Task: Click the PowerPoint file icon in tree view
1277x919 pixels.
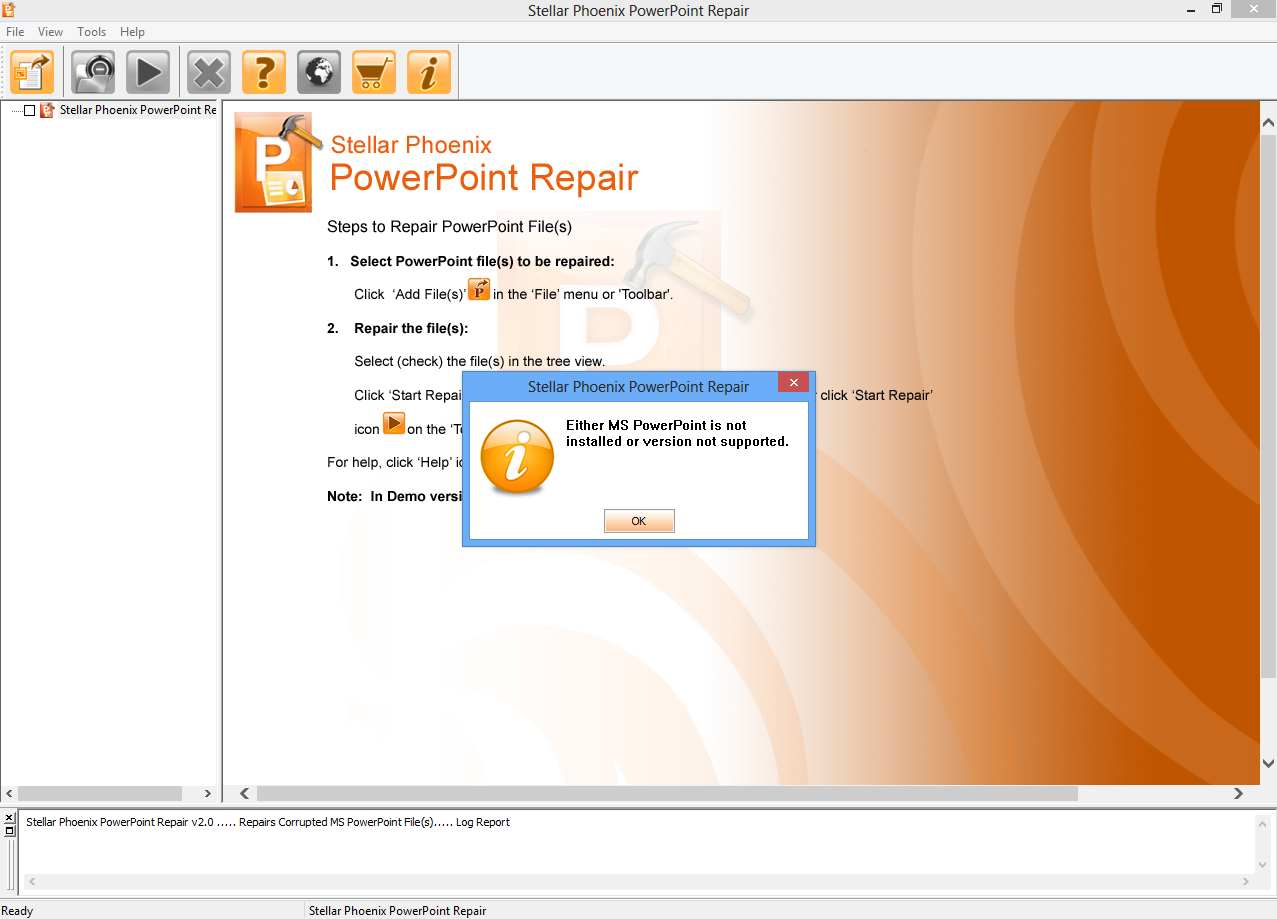Action: [x=47, y=110]
